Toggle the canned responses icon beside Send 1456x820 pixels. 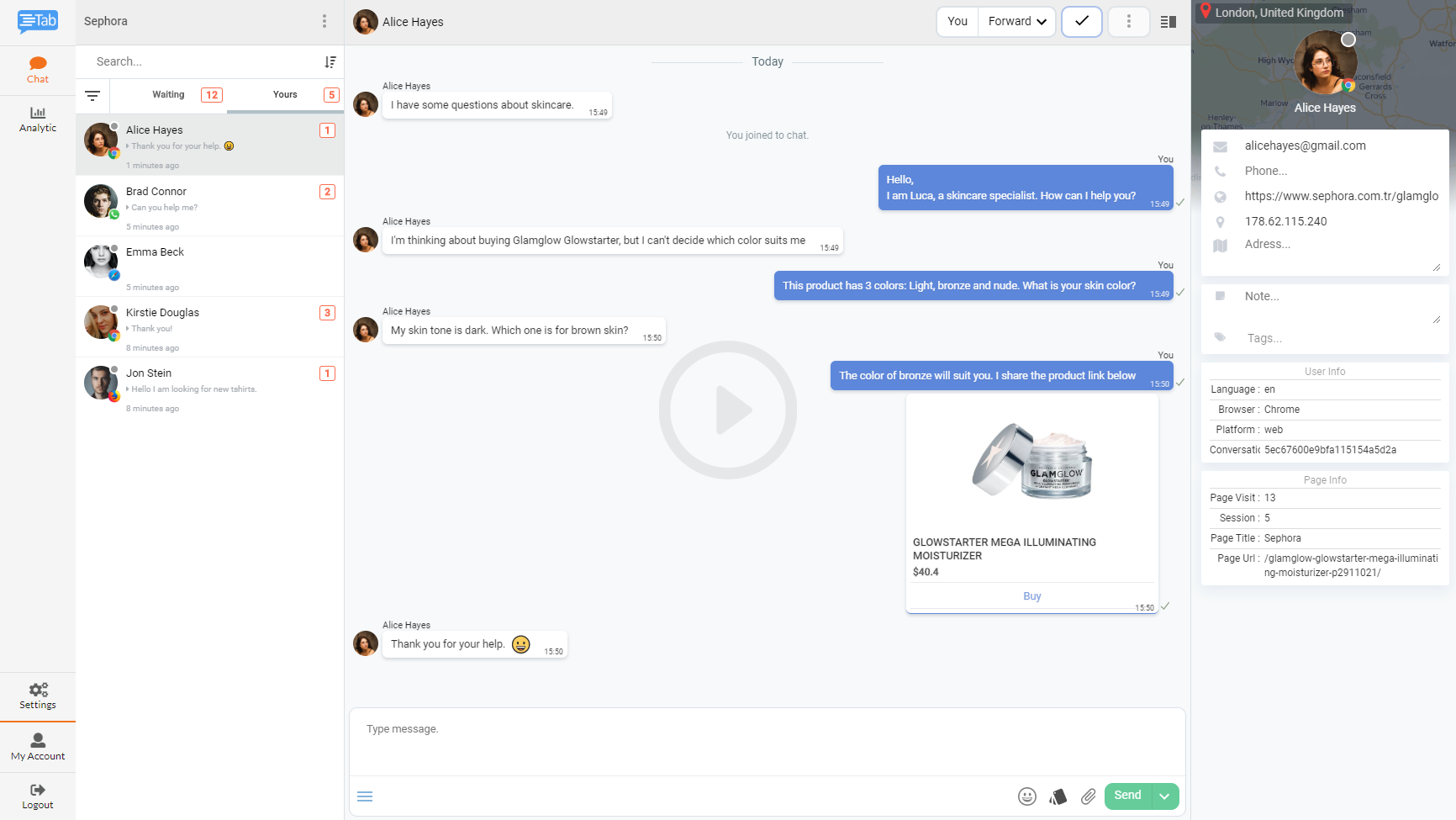click(x=1058, y=796)
